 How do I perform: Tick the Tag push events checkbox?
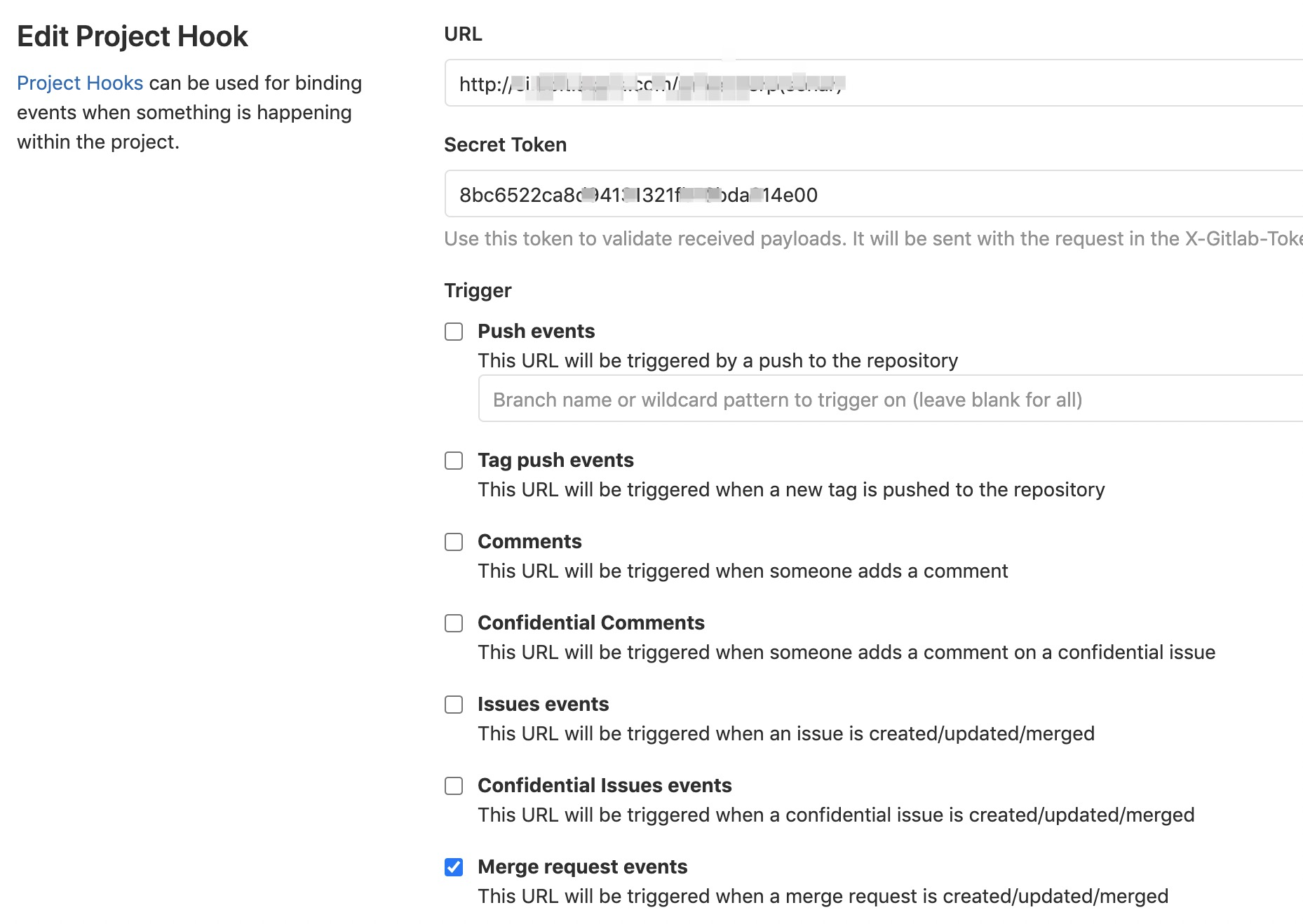coord(454,461)
